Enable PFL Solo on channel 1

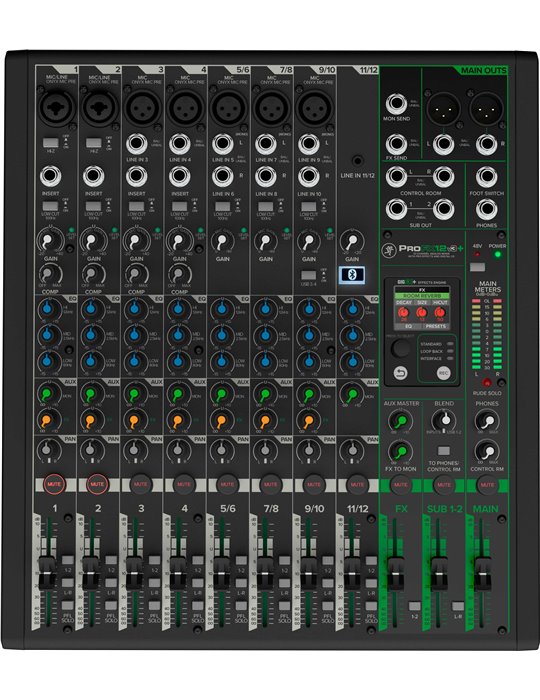pos(67,605)
